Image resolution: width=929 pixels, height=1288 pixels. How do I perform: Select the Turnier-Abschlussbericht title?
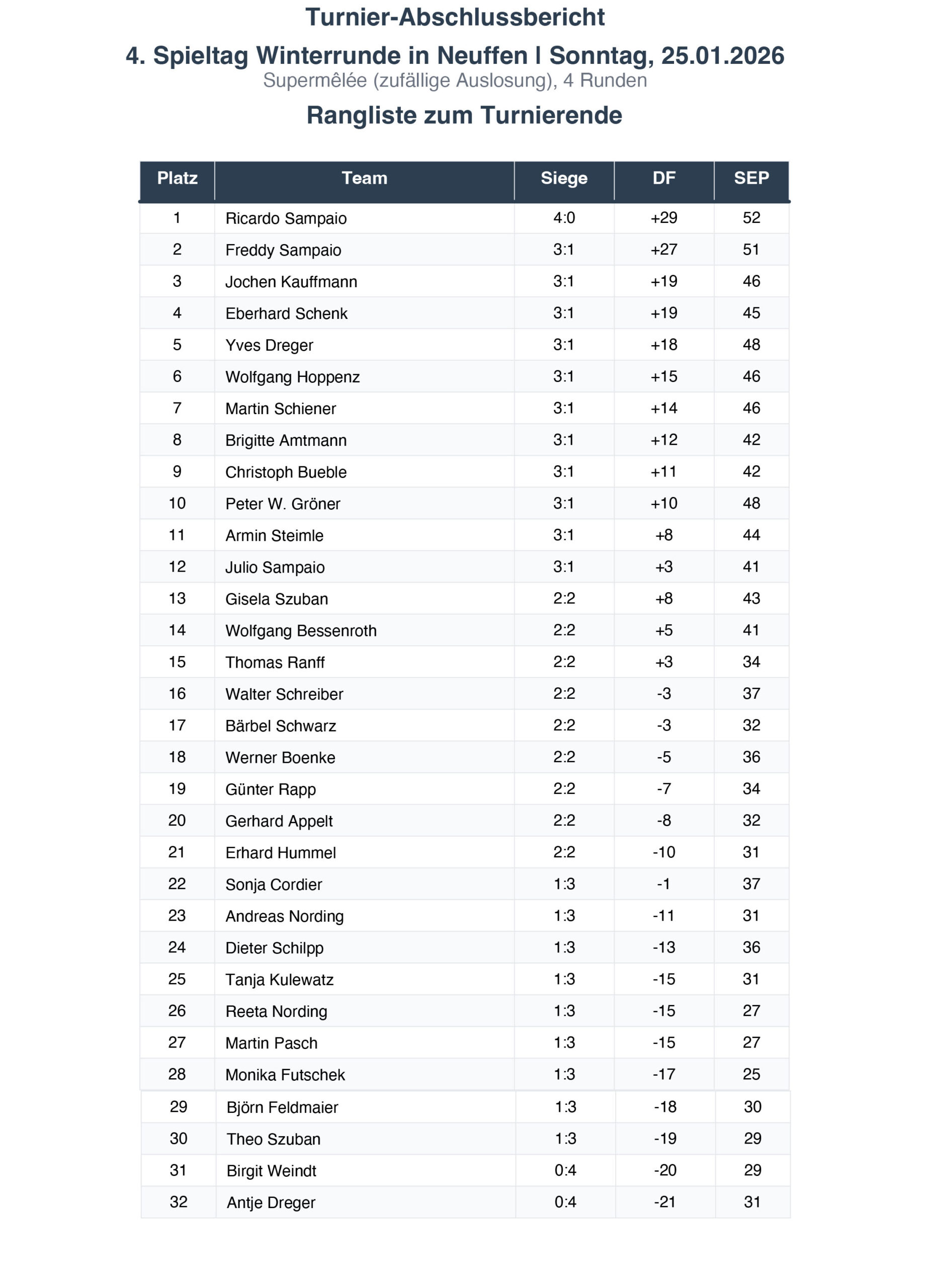(x=455, y=18)
